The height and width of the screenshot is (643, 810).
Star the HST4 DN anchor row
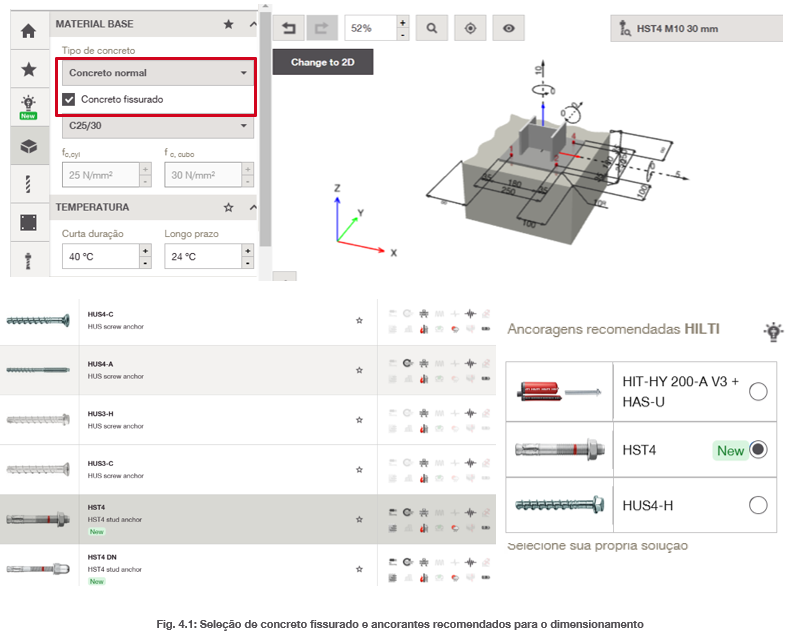tap(360, 569)
